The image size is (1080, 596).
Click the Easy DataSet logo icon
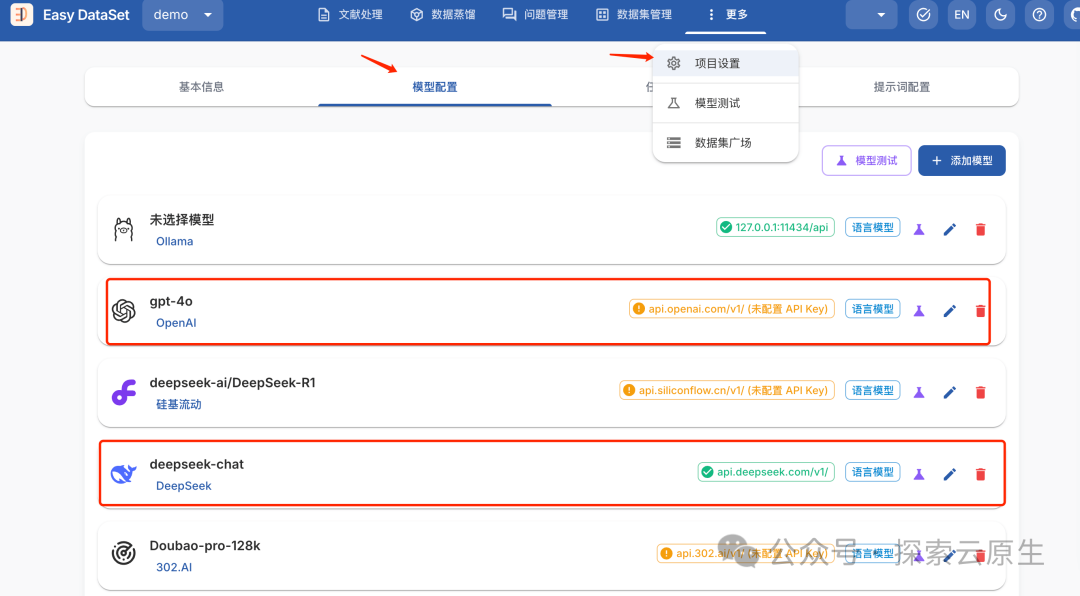(x=21, y=14)
